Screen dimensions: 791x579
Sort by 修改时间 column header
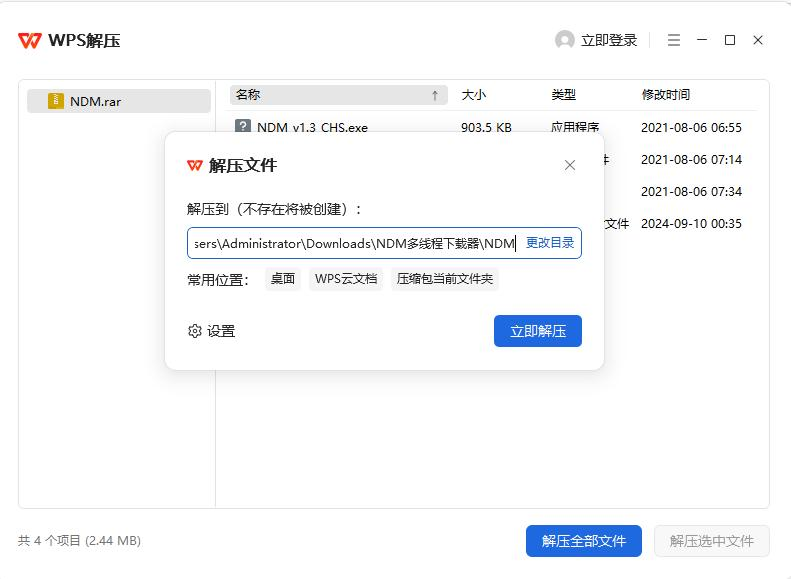pos(665,95)
